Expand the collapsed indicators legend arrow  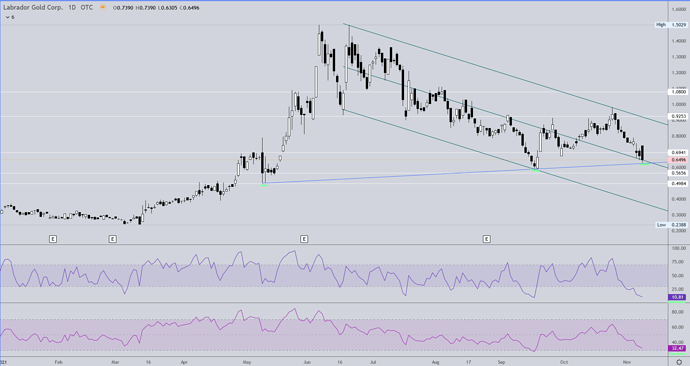pyautogui.click(x=7, y=17)
